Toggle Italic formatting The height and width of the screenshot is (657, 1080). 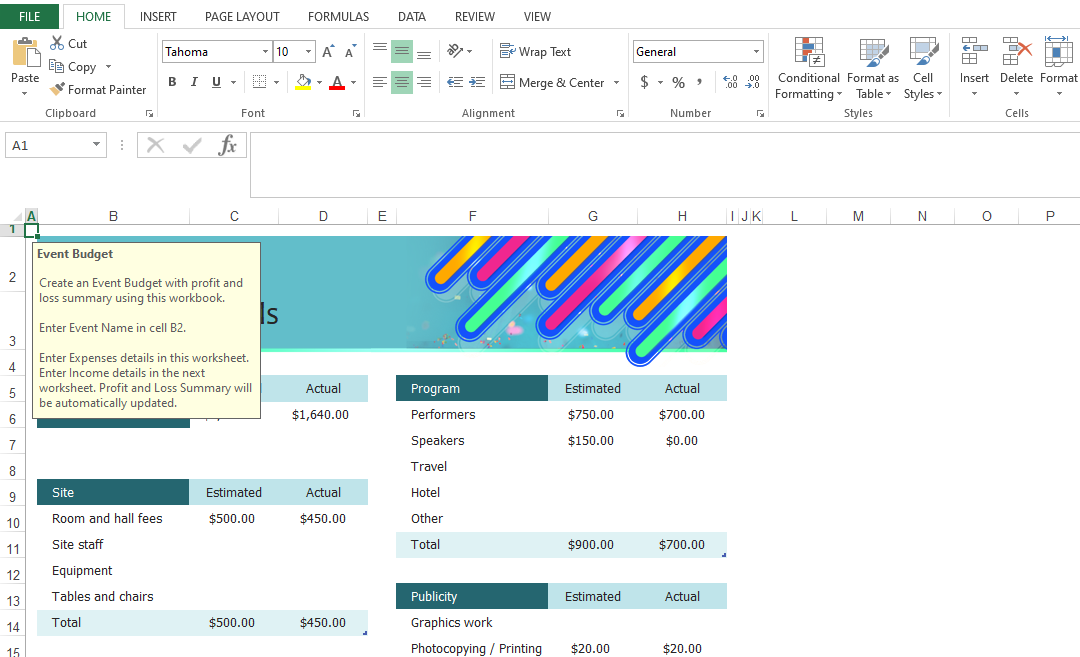[x=194, y=82]
